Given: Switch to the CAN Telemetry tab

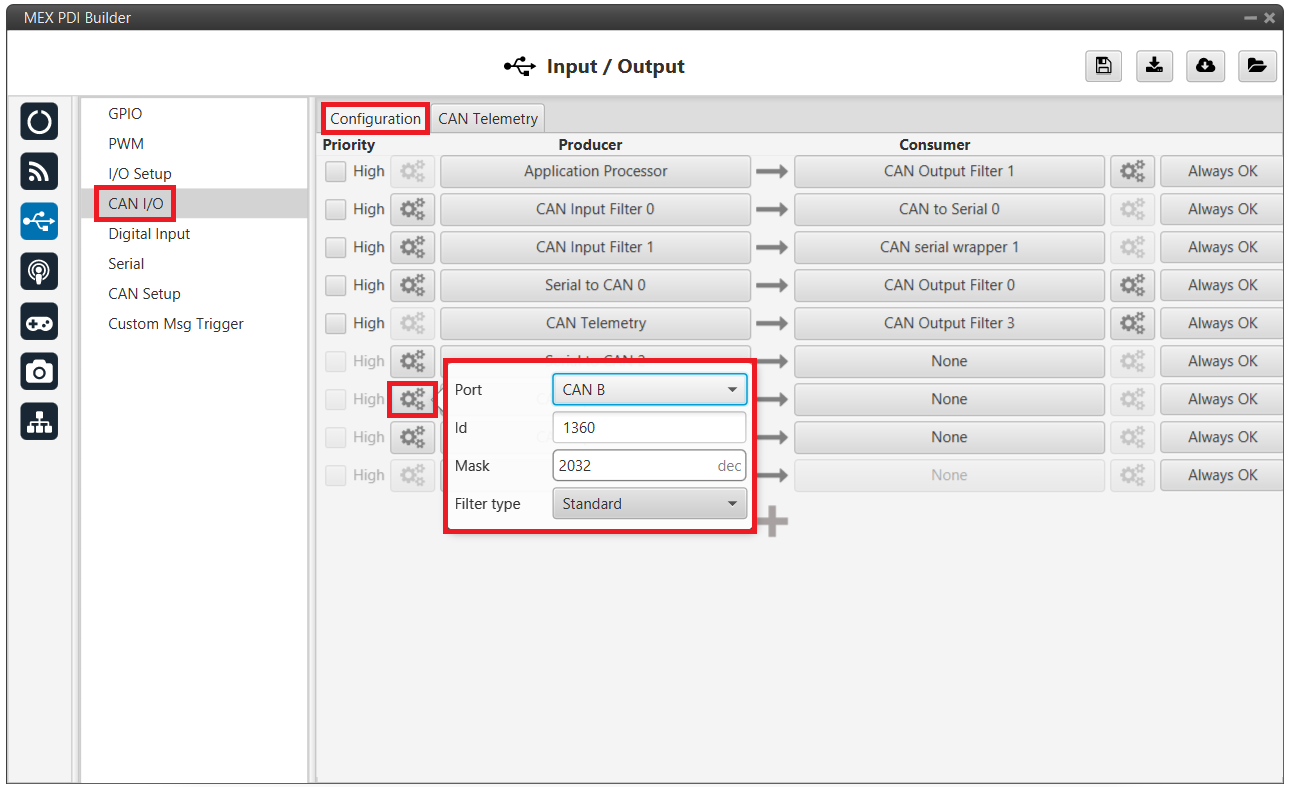Looking at the screenshot, I should [488, 118].
